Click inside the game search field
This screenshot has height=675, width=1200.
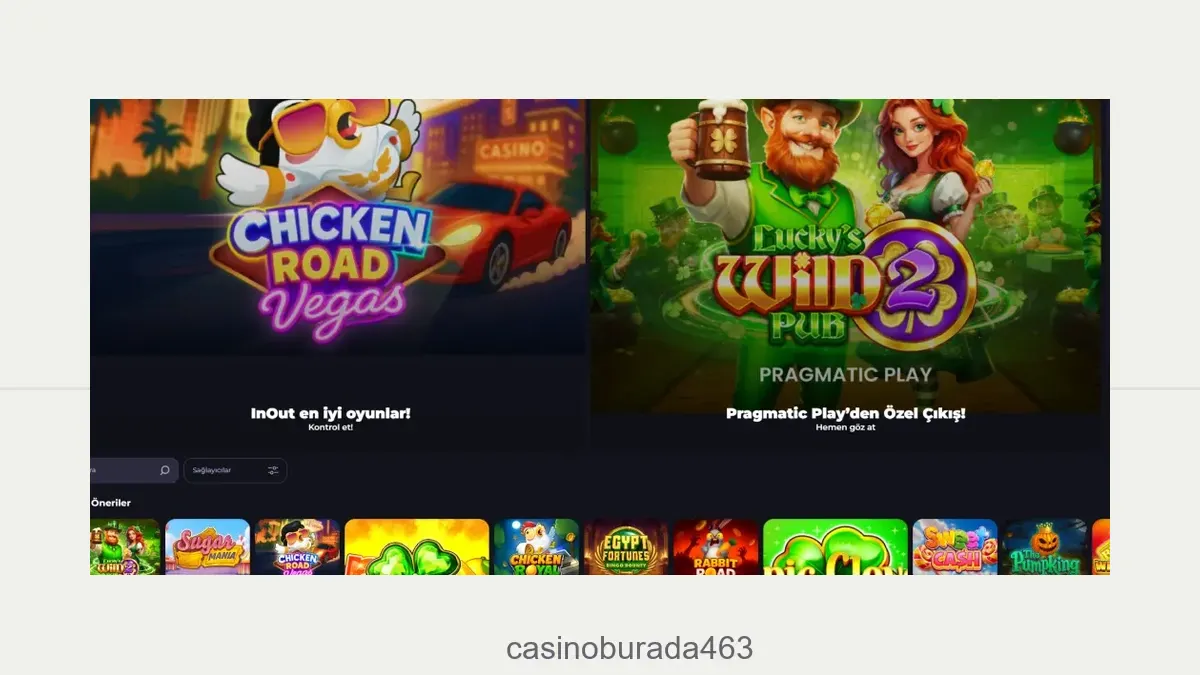tap(134, 470)
